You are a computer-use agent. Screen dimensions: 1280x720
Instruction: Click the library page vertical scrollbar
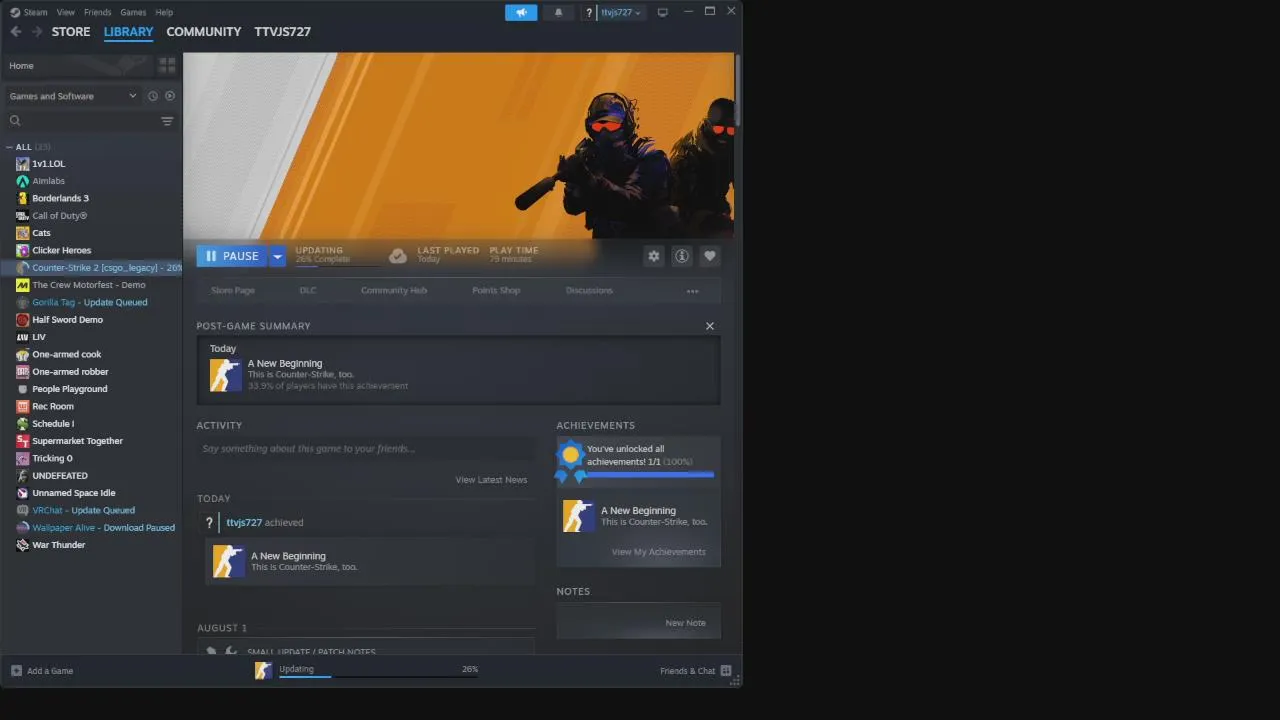(x=738, y=90)
